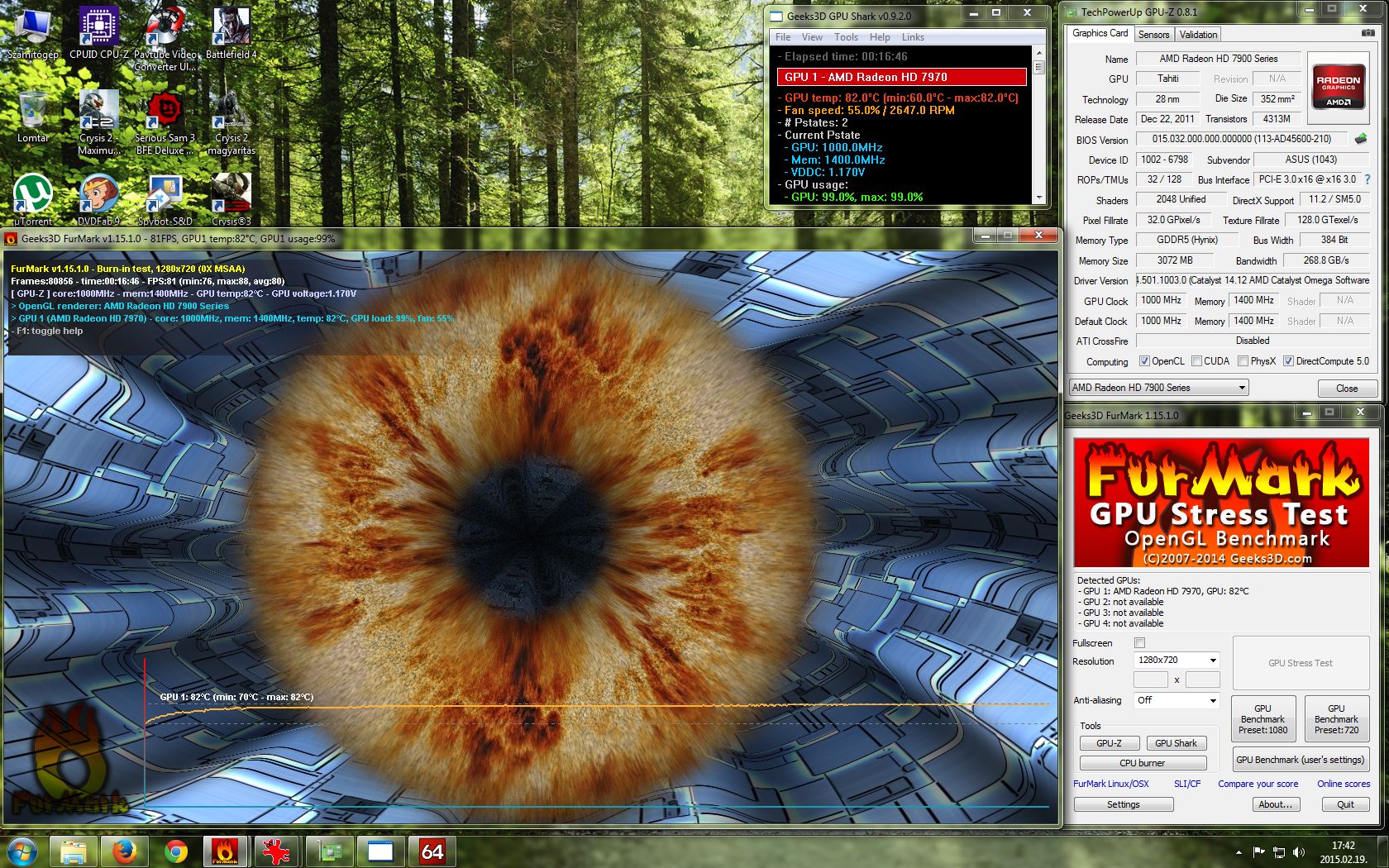The width and height of the screenshot is (1389, 868).
Task: Open the Links menu in GPU Shark
Action: pos(913,37)
